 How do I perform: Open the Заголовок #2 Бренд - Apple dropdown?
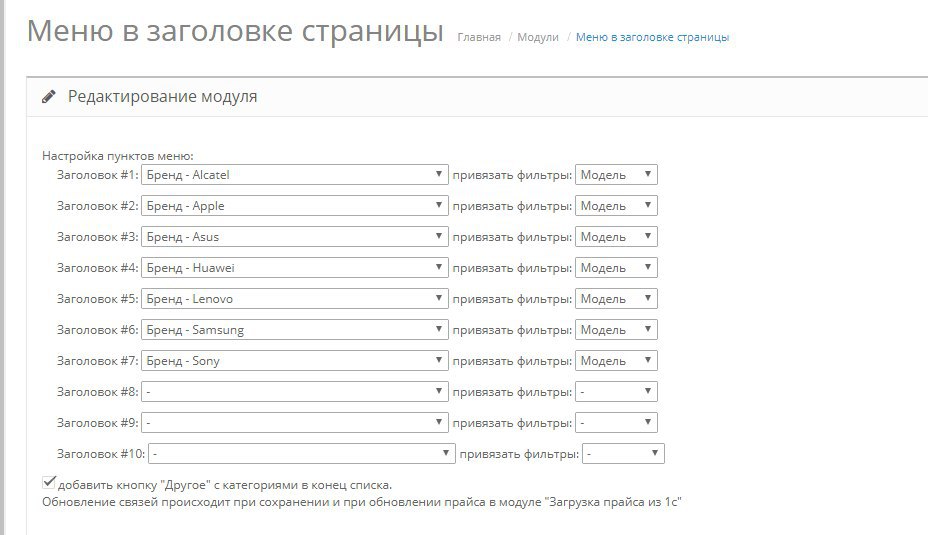coord(295,205)
